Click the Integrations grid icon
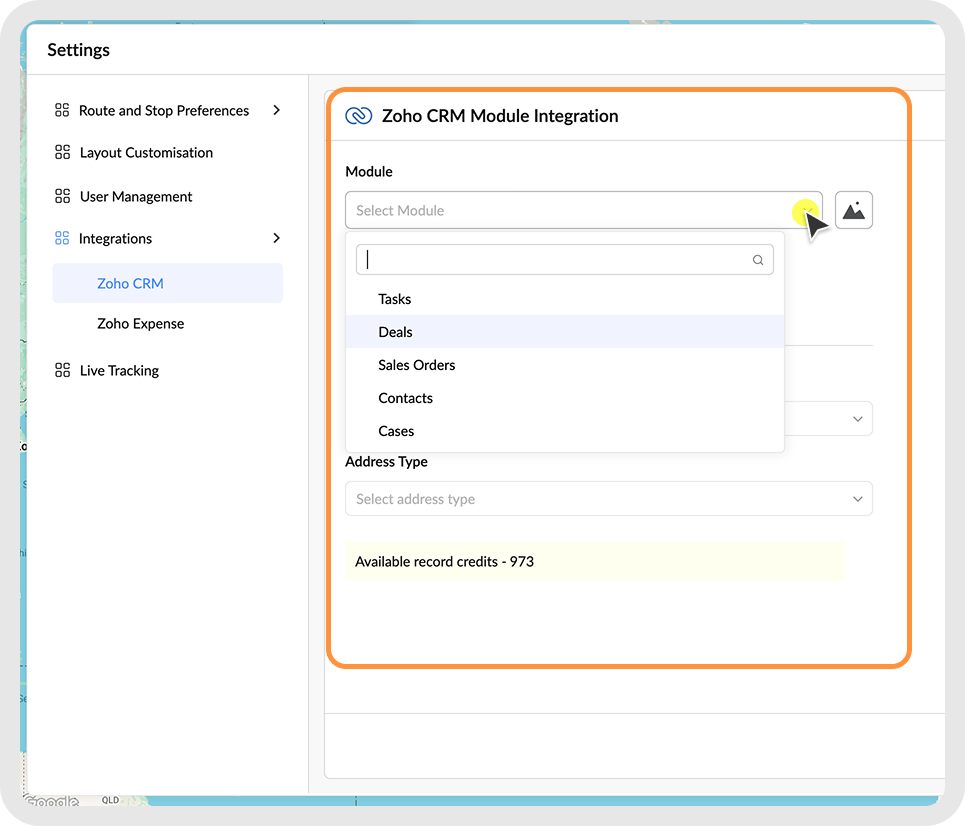Viewport: 965px width, 826px height. click(62, 239)
